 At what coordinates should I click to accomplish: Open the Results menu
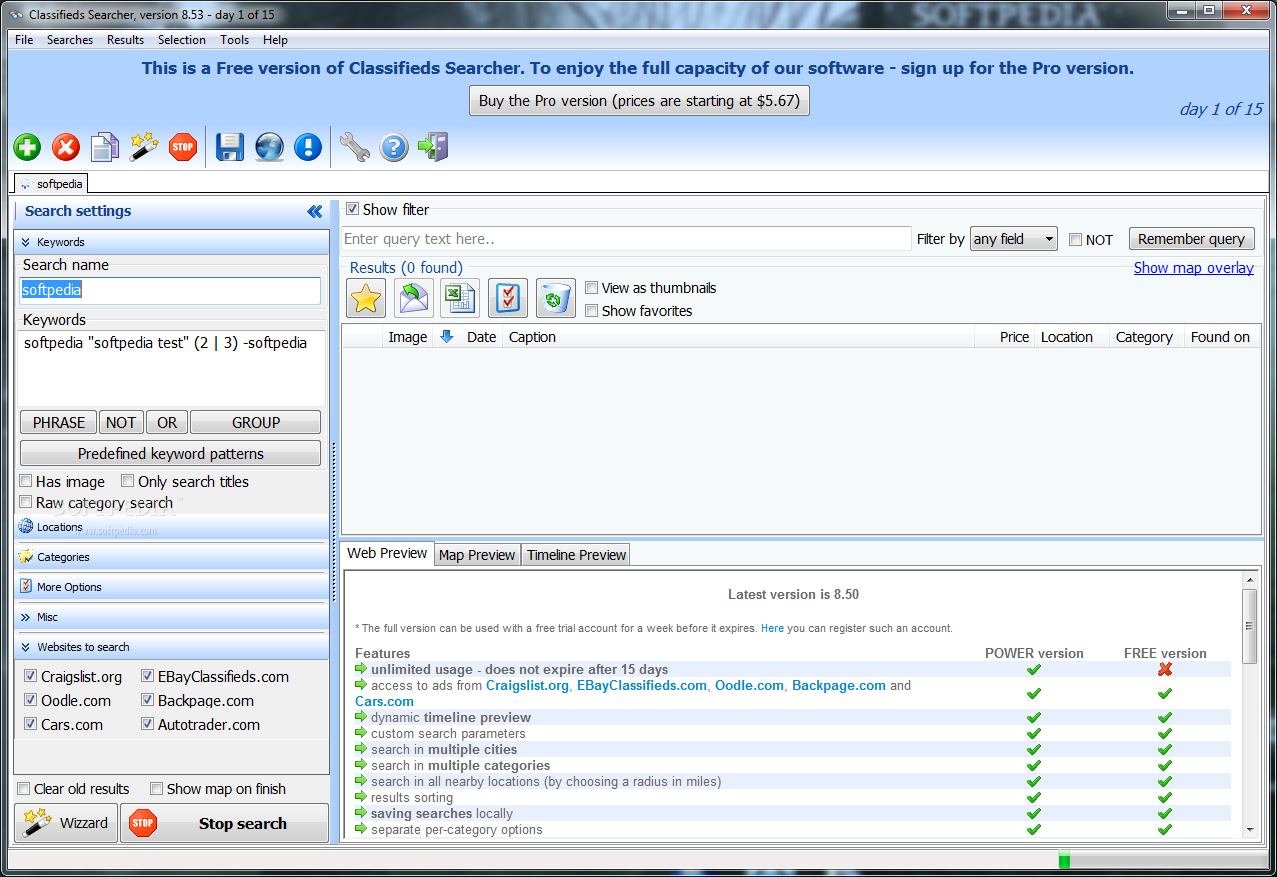pyautogui.click(x=125, y=40)
